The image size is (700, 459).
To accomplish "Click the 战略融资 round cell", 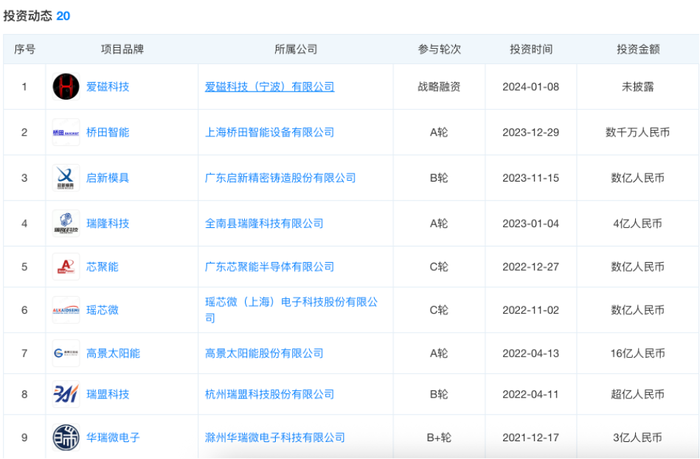I will tap(439, 87).
